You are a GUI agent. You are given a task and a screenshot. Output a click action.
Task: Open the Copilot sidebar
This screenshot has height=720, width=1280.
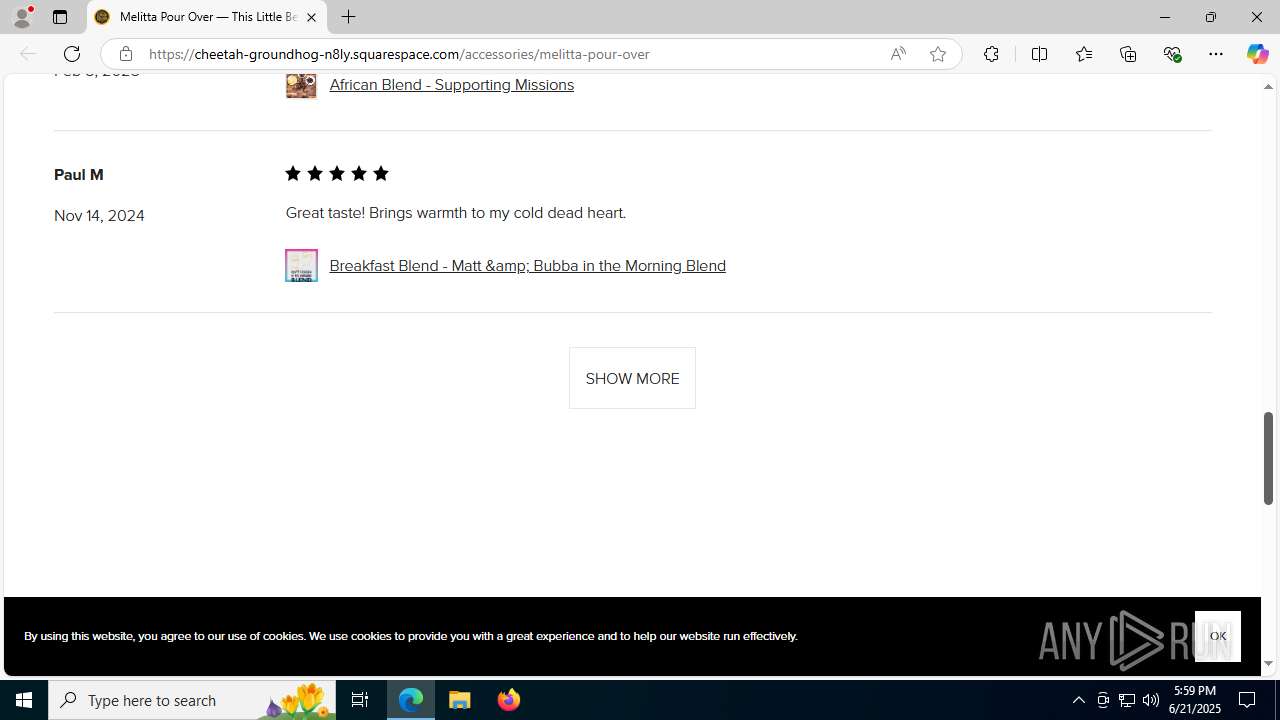coord(1257,54)
